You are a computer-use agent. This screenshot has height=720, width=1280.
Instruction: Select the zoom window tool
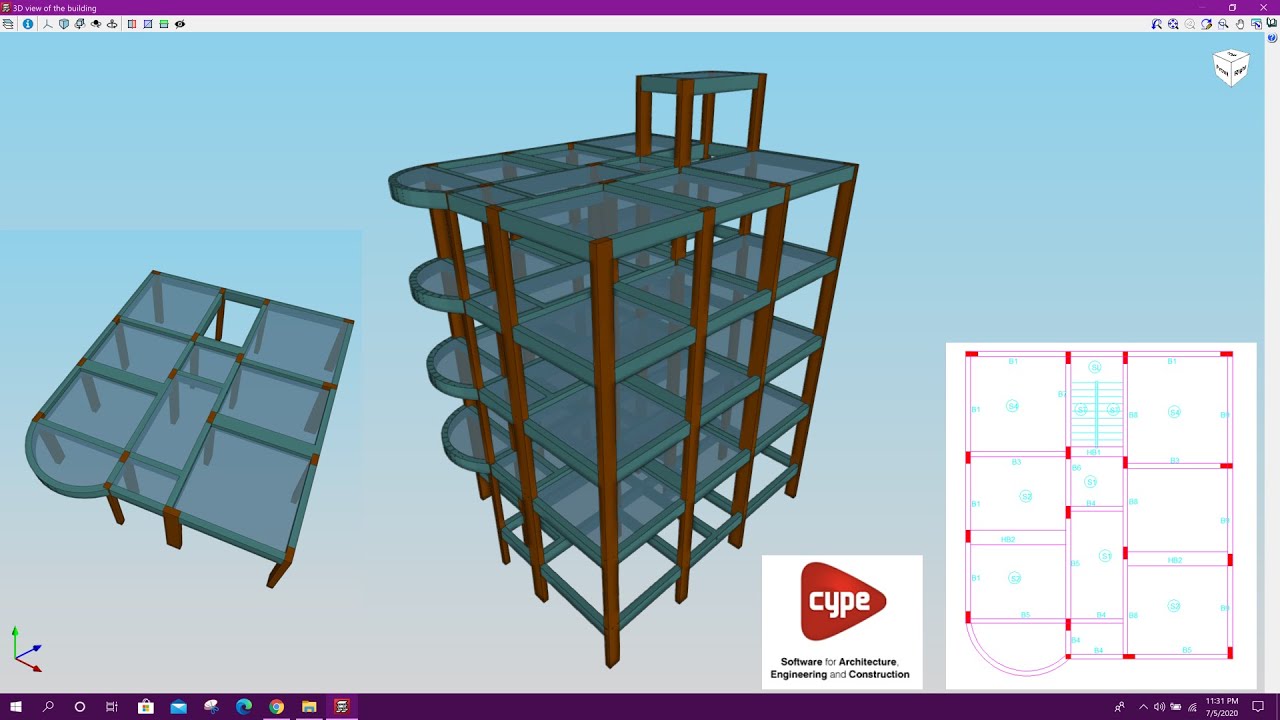coord(1223,24)
